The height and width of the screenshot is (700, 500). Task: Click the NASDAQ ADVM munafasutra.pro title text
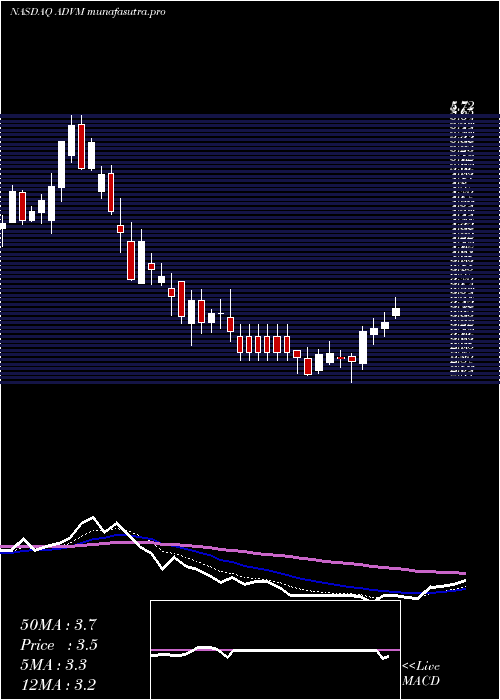click(88, 12)
